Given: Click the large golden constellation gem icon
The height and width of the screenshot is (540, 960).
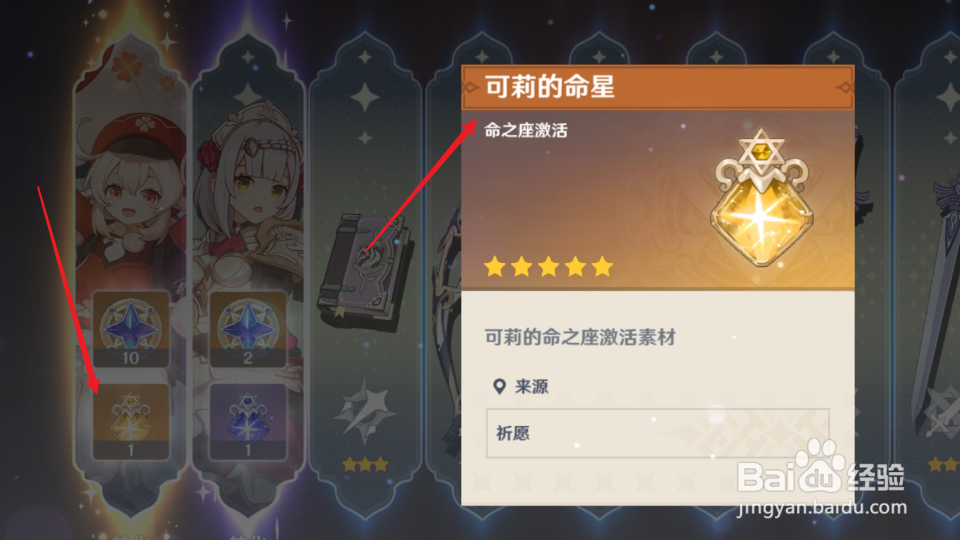Looking at the screenshot, I should pos(761,198).
